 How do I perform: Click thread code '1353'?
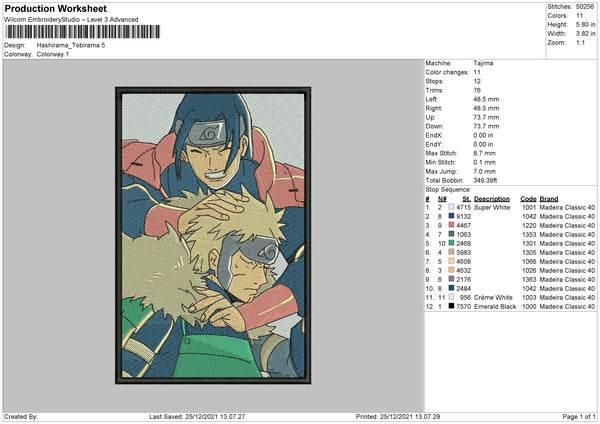click(529, 235)
